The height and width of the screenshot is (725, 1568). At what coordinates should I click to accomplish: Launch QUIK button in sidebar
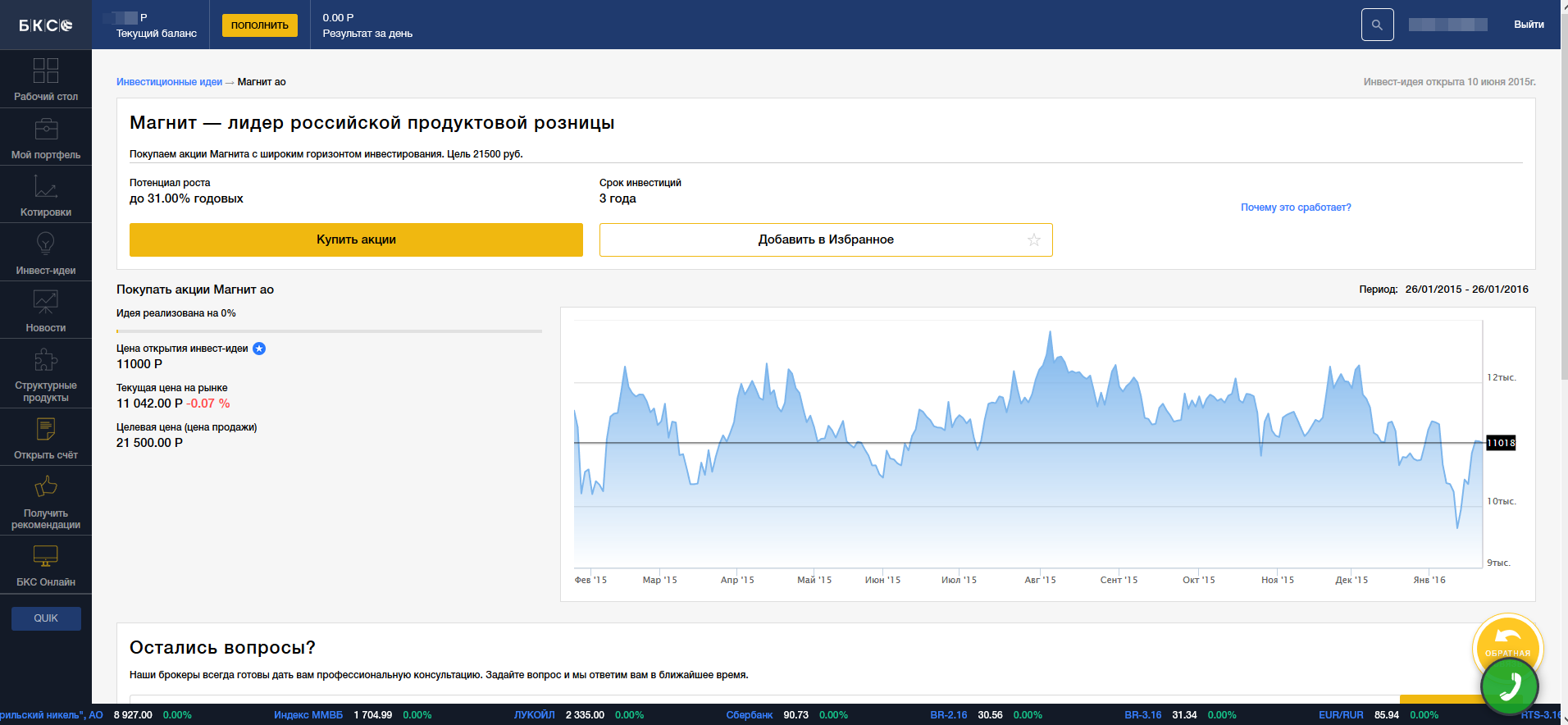pos(46,618)
